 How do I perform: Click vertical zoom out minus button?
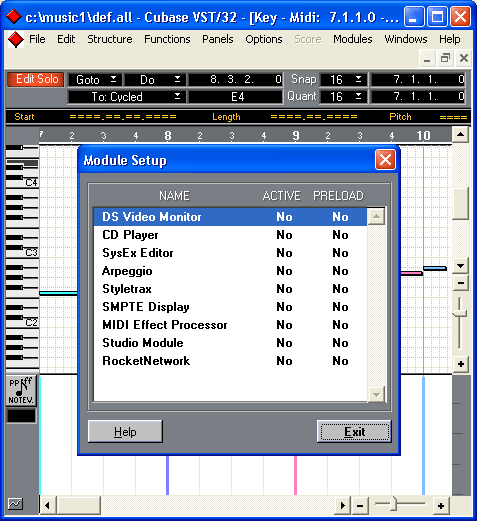point(461,283)
